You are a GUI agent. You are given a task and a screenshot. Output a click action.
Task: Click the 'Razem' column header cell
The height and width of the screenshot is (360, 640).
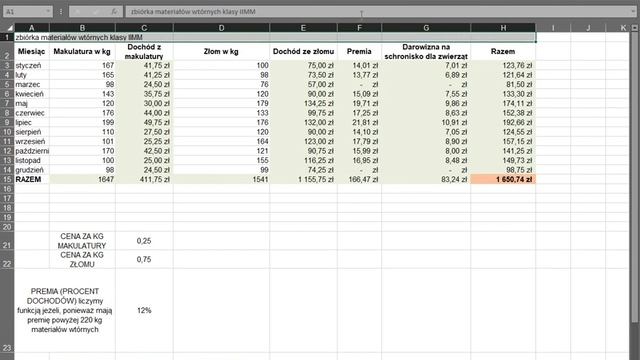[503, 51]
